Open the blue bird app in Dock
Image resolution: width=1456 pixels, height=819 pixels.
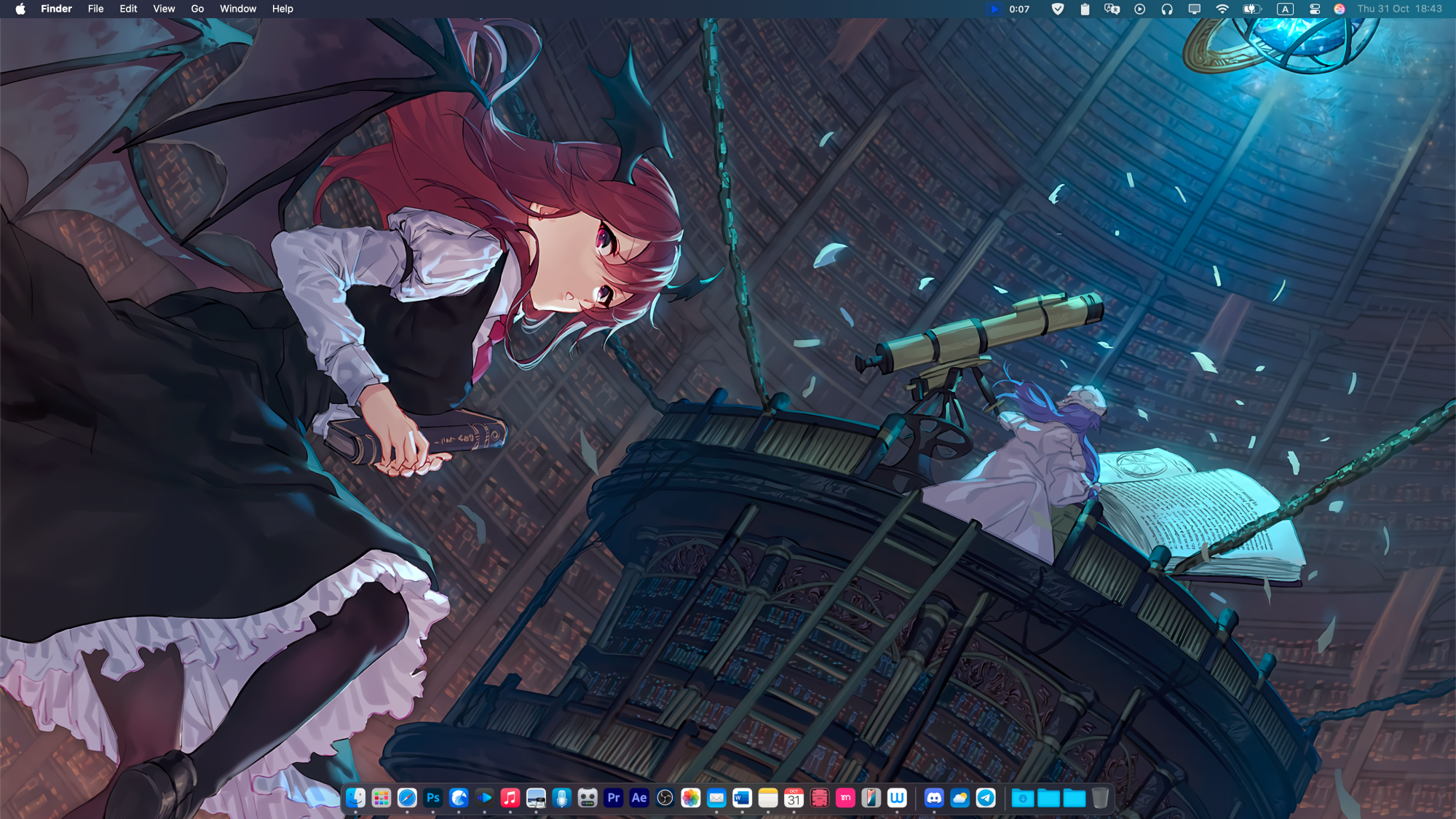[x=459, y=798]
